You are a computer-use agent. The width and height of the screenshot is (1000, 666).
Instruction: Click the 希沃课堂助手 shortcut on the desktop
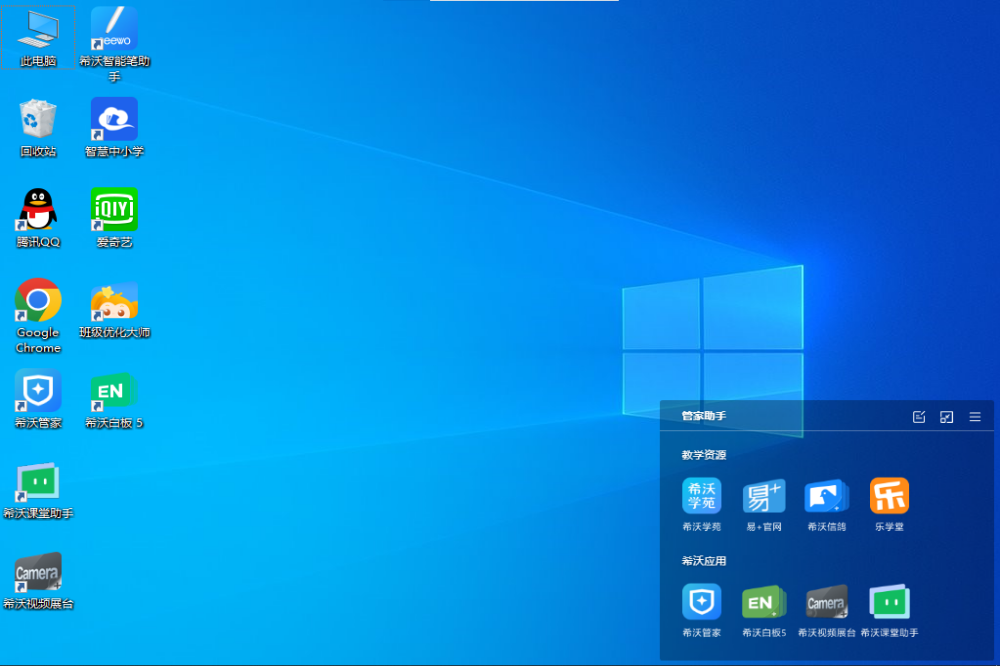tap(38, 490)
